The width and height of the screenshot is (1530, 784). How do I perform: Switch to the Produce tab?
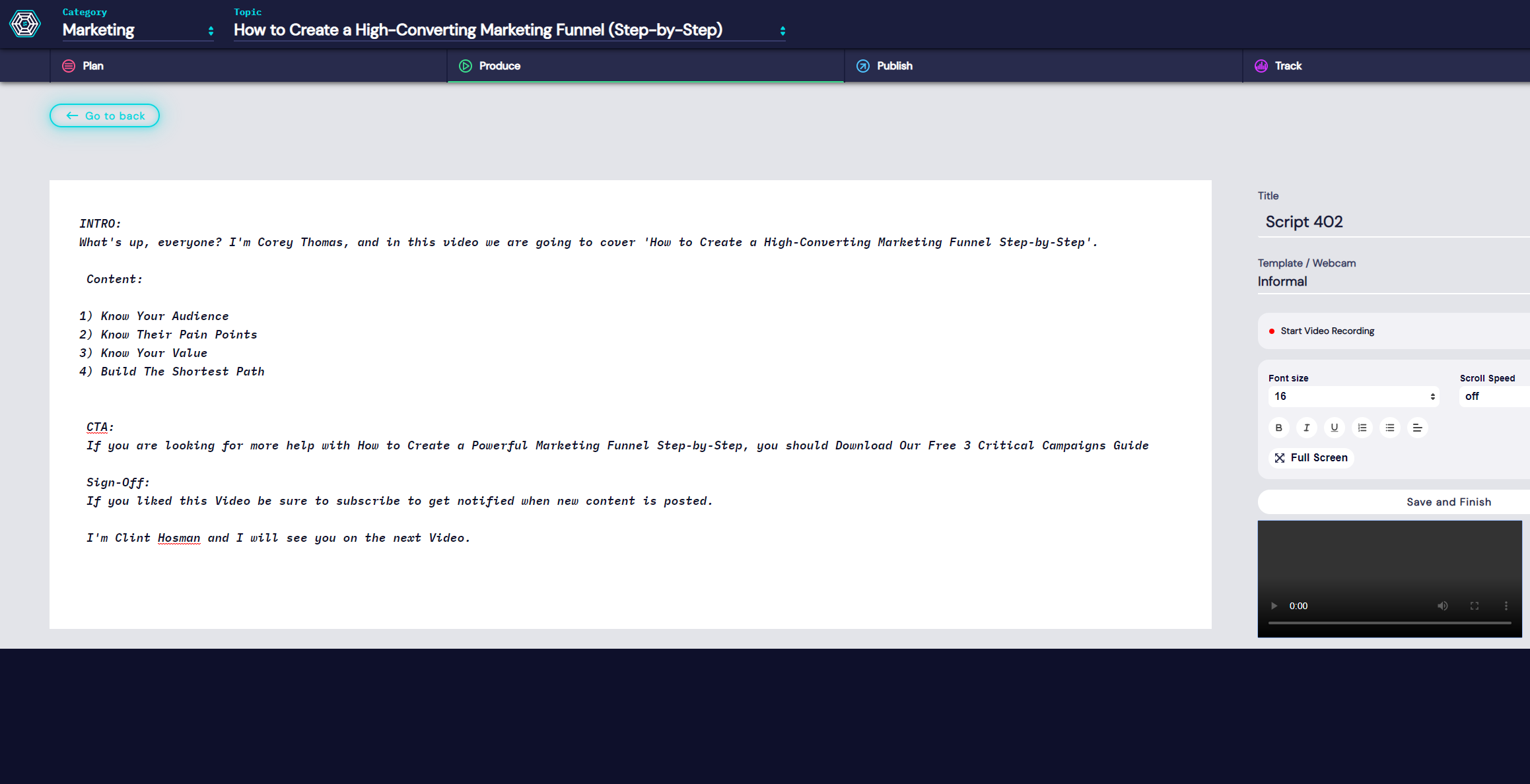[x=645, y=66]
